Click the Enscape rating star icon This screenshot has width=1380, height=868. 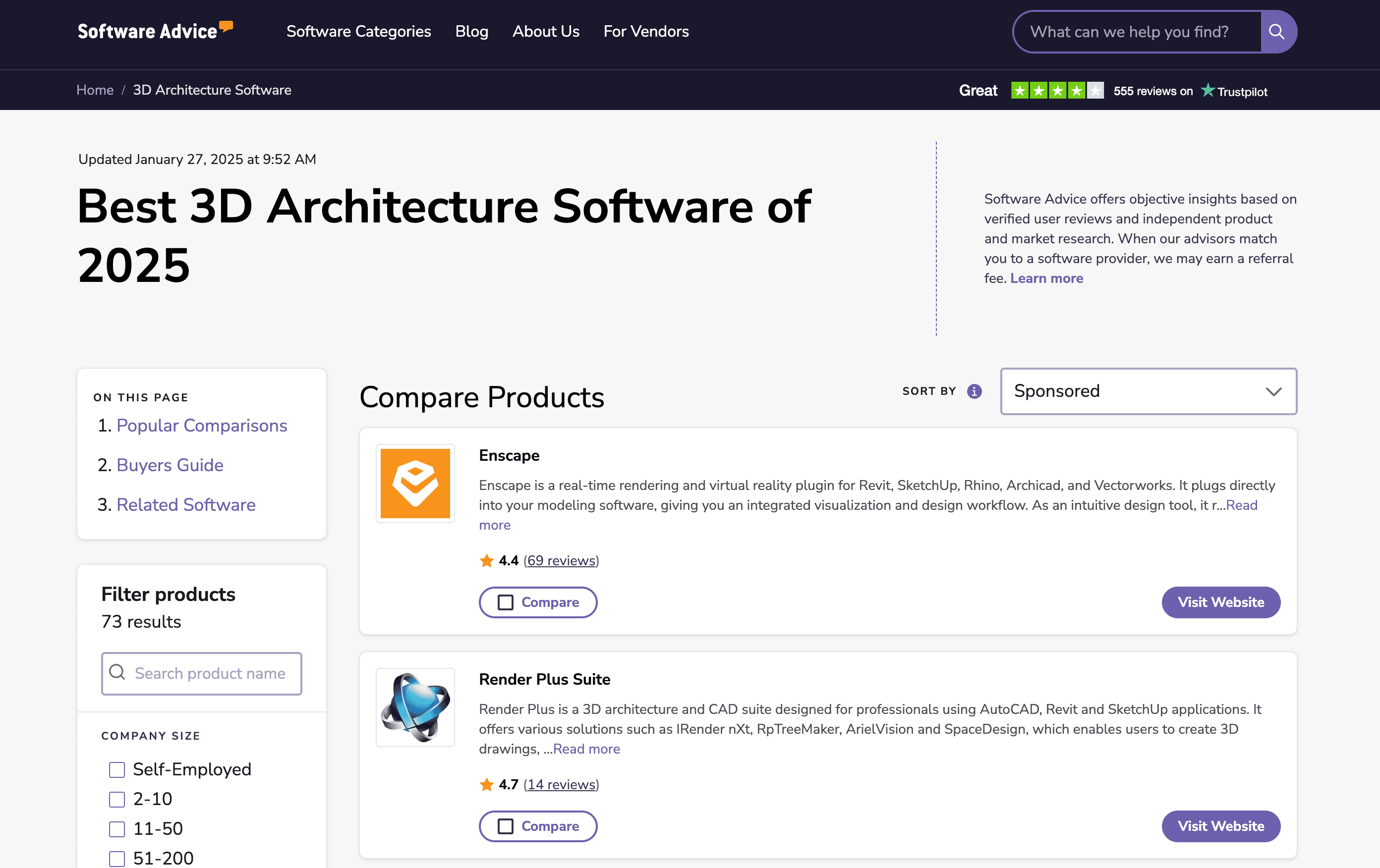(487, 560)
